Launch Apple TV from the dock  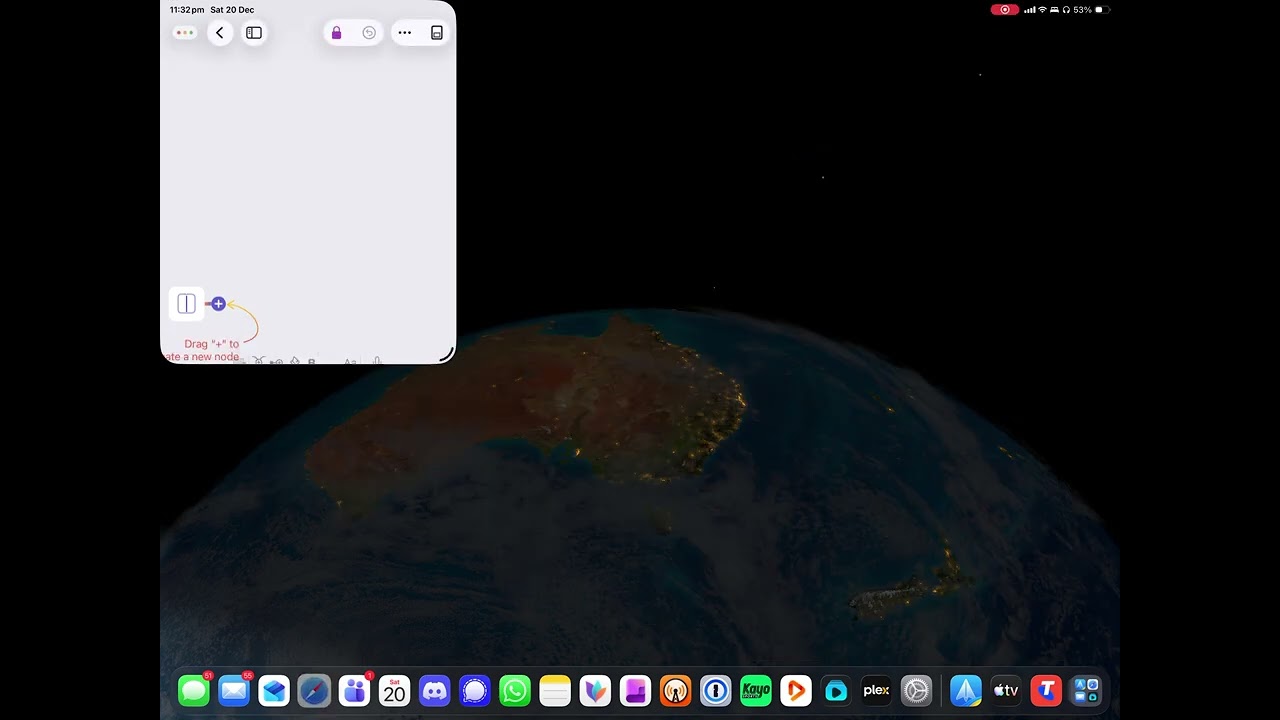[1006, 691]
